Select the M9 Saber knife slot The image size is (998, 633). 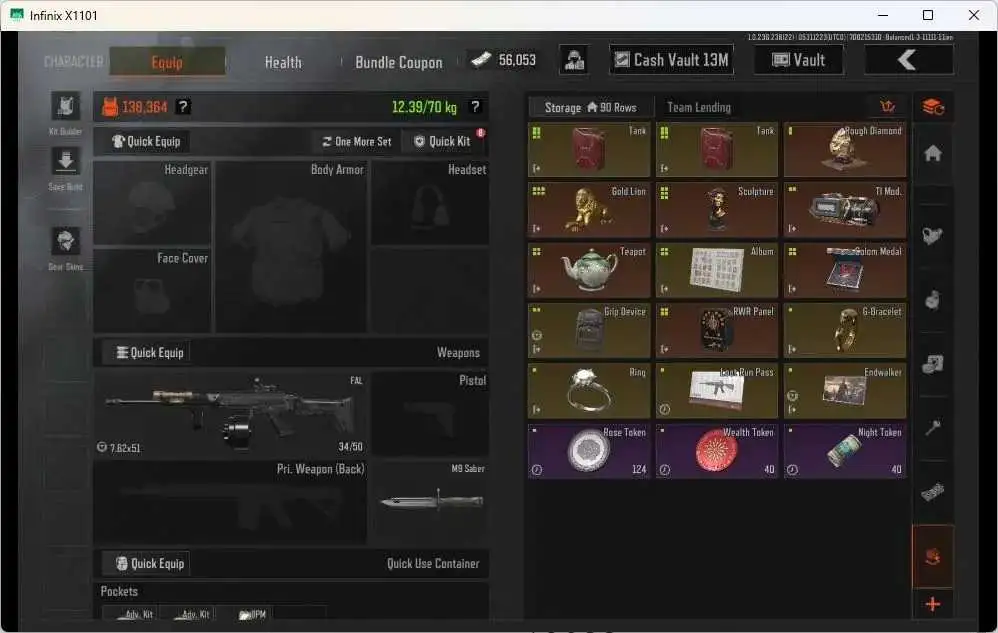point(430,503)
